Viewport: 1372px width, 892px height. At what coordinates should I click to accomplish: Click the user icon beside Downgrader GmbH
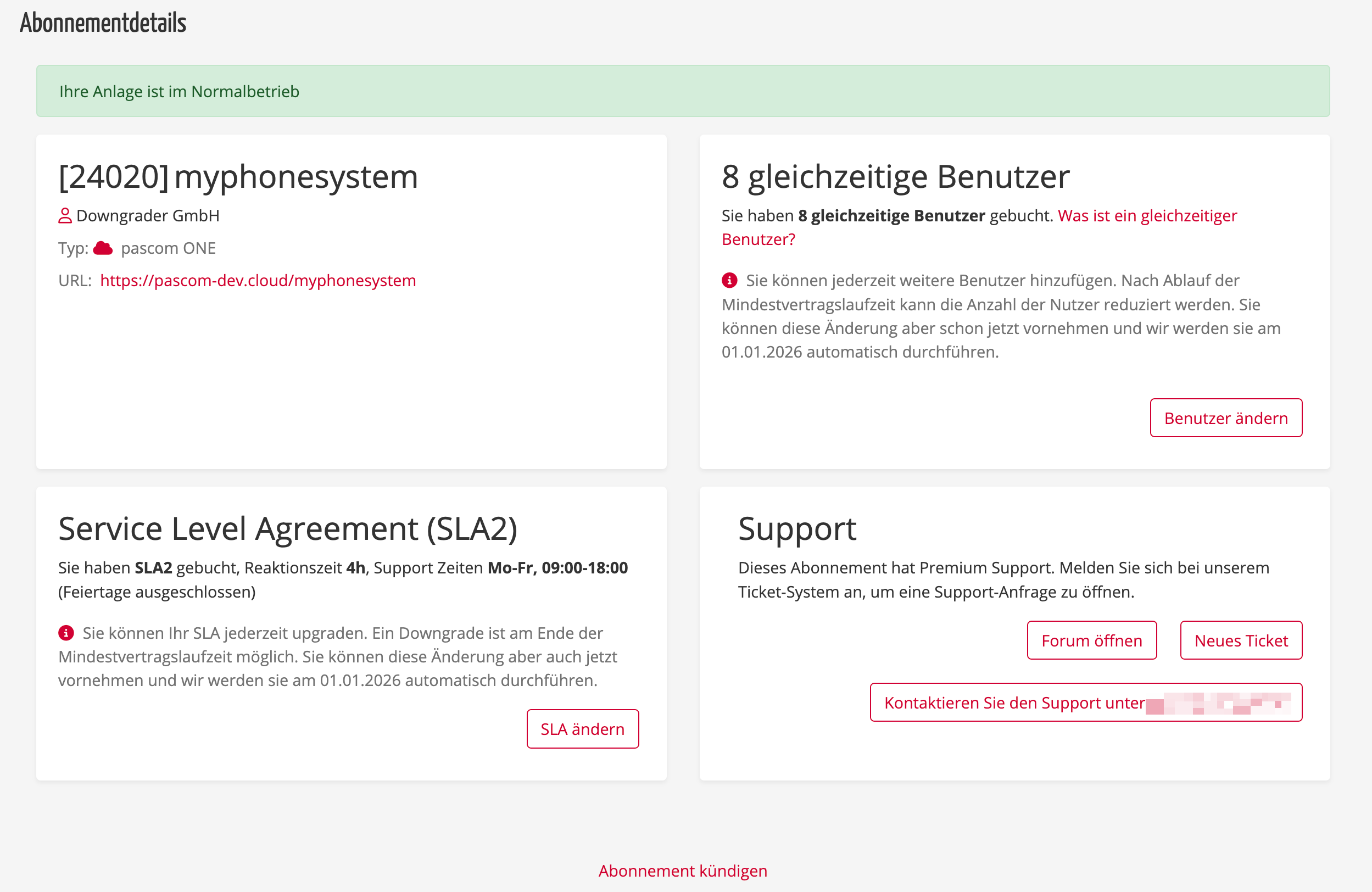click(x=65, y=216)
